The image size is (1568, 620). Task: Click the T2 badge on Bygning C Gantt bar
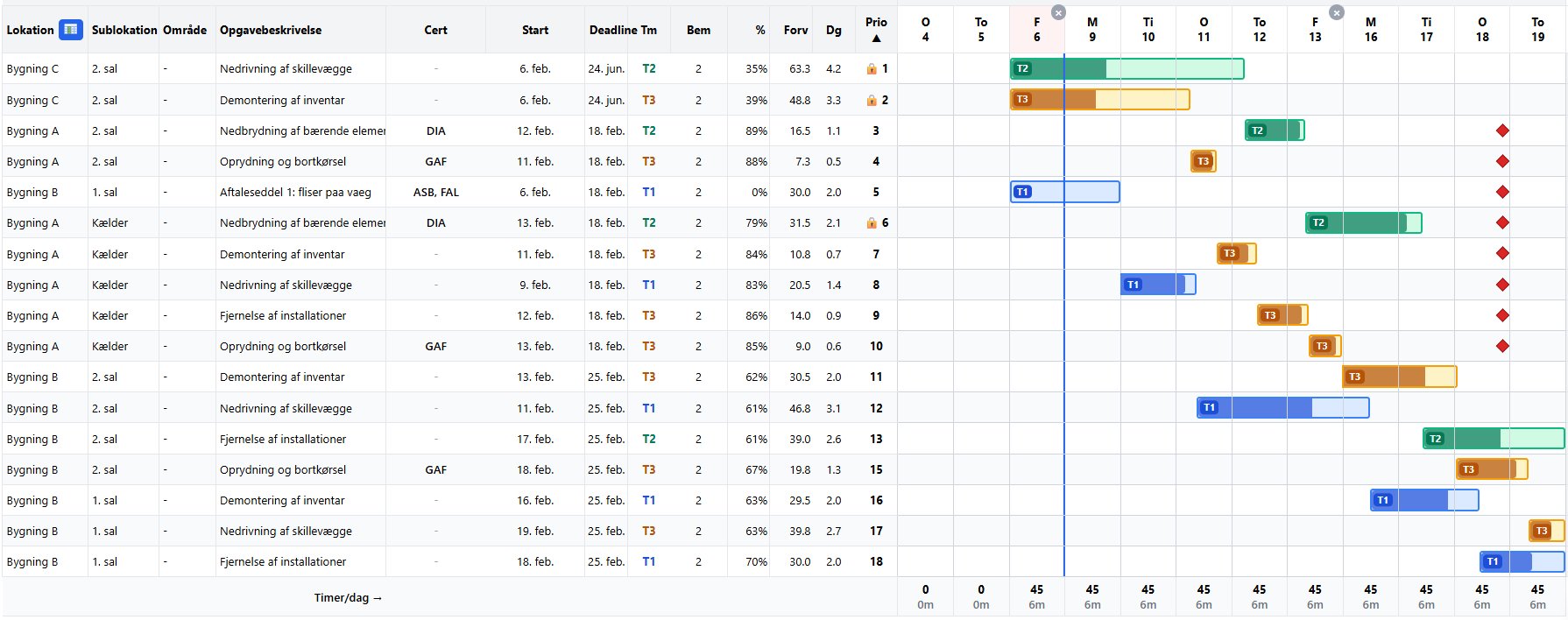(x=1022, y=68)
